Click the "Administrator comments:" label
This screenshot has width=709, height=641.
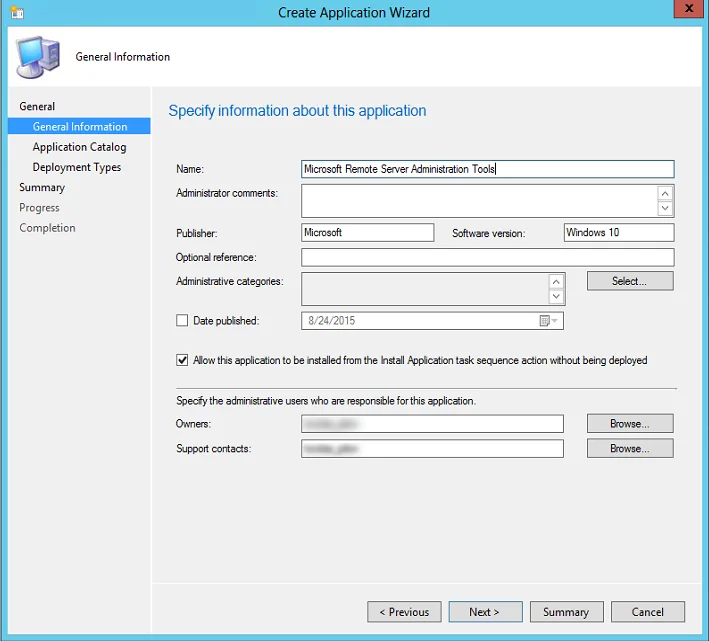click(227, 193)
